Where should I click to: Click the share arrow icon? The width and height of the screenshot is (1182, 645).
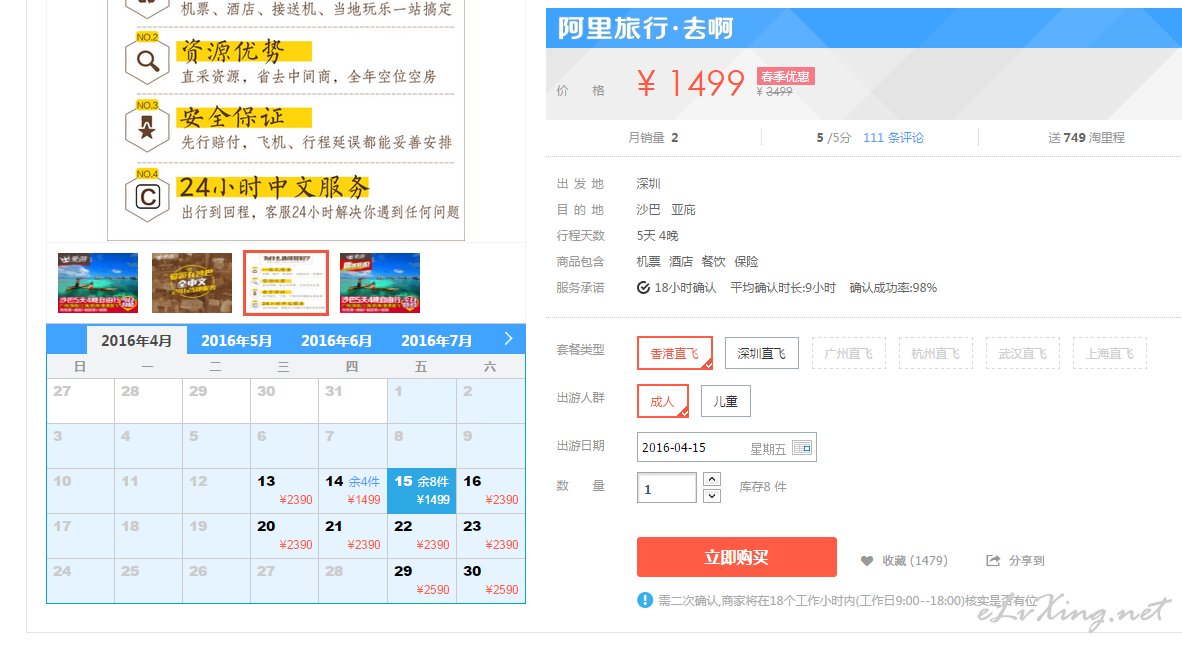(x=993, y=561)
